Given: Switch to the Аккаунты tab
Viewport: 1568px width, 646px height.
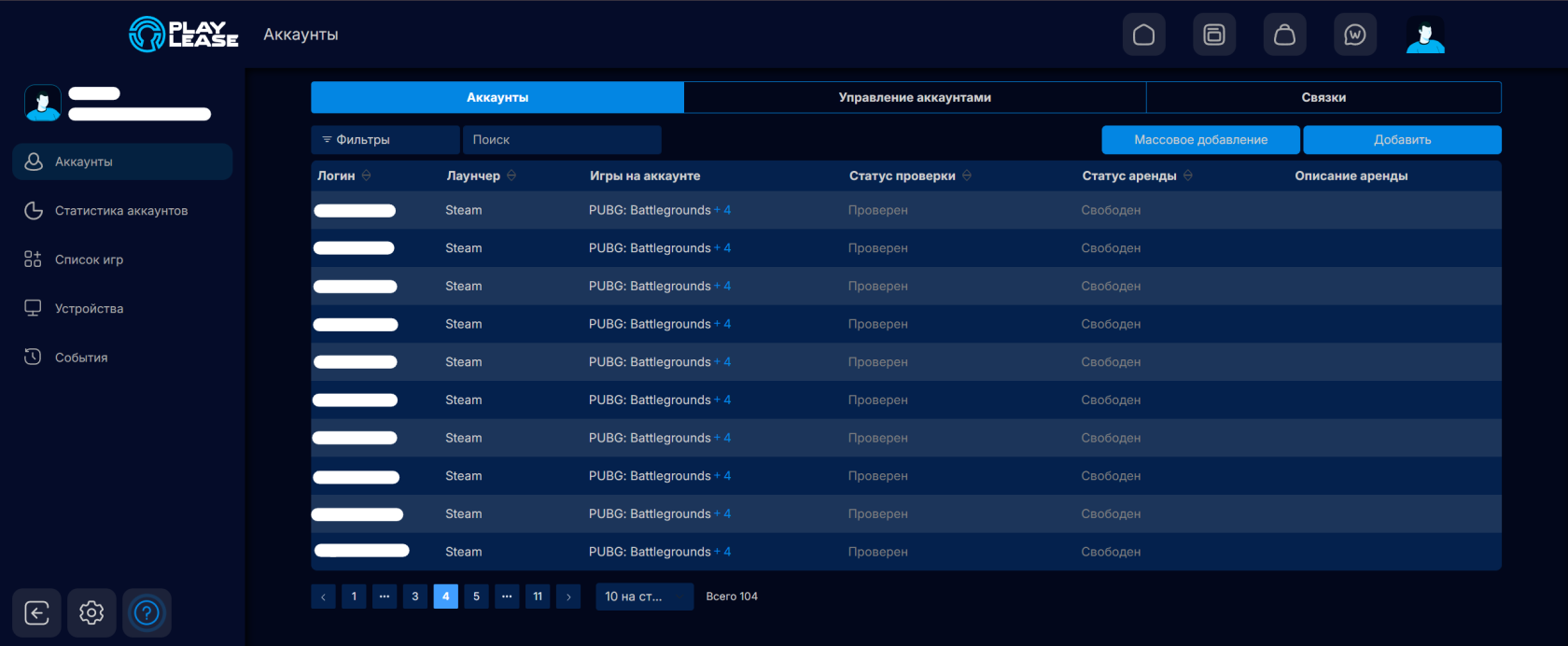Looking at the screenshot, I should click(x=497, y=97).
